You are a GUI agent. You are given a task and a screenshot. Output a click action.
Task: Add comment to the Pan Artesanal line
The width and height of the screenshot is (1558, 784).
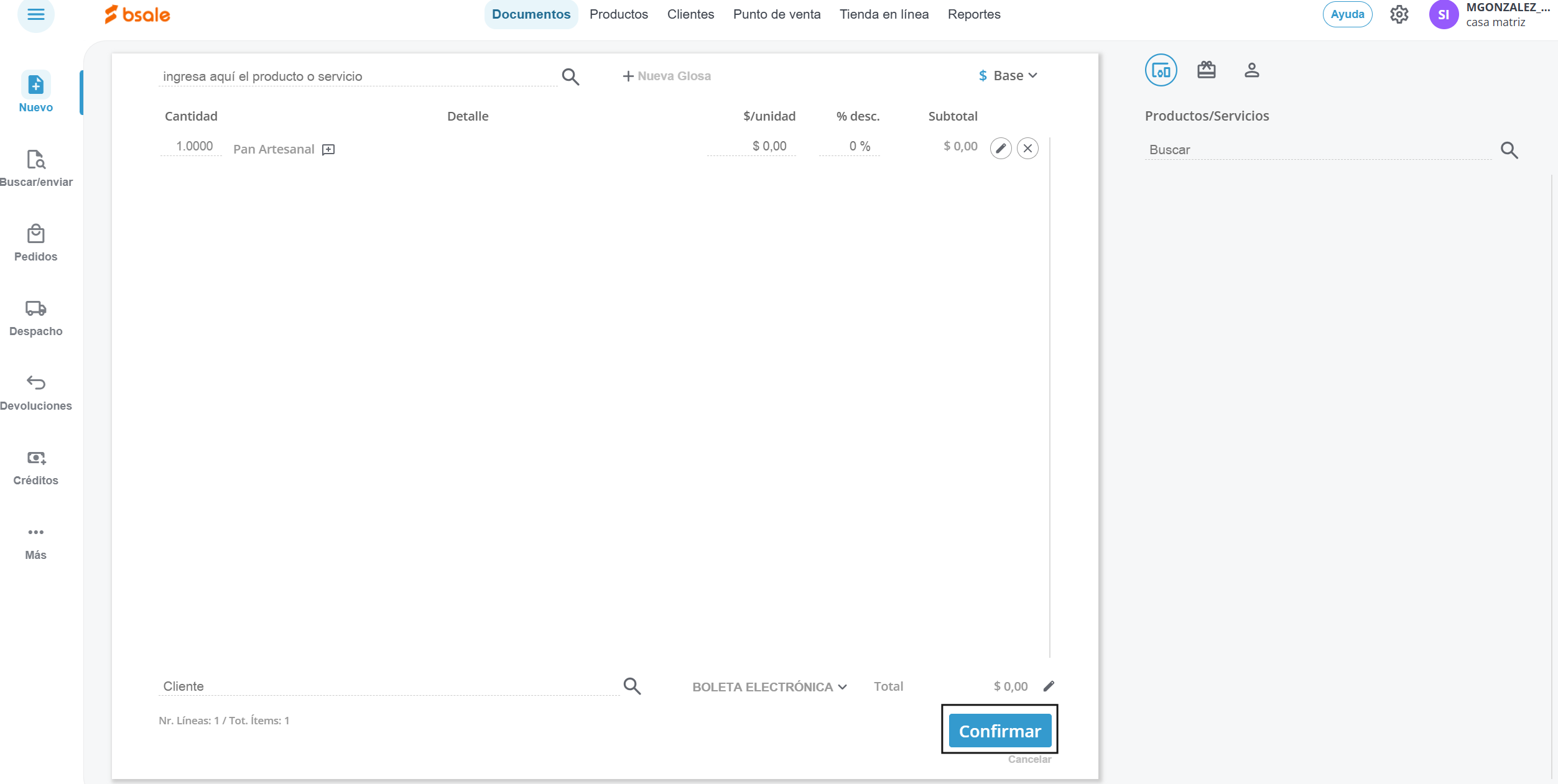(x=328, y=149)
